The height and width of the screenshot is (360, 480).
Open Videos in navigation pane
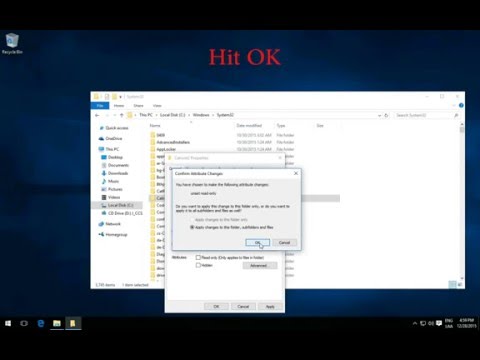point(114,197)
